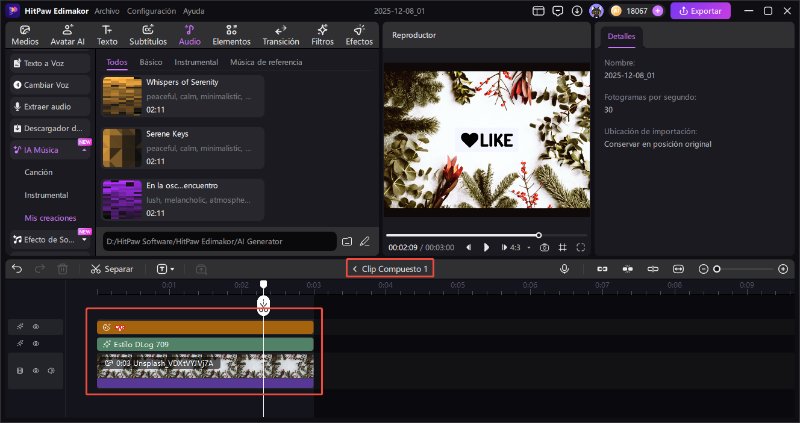Open the Archivo menu
800x423 pixels.
coord(107,11)
